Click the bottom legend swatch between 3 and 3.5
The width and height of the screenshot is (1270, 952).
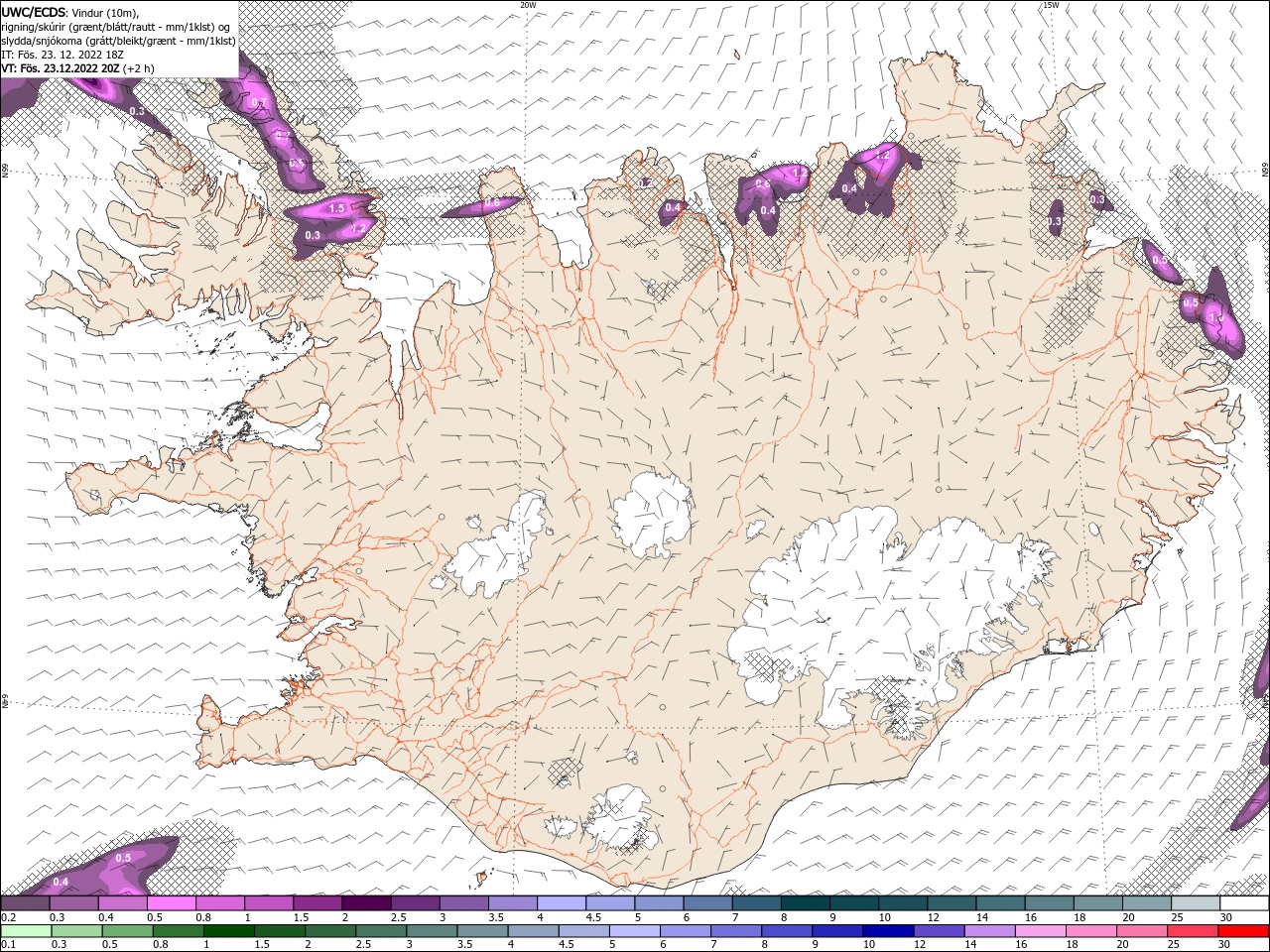432,931
